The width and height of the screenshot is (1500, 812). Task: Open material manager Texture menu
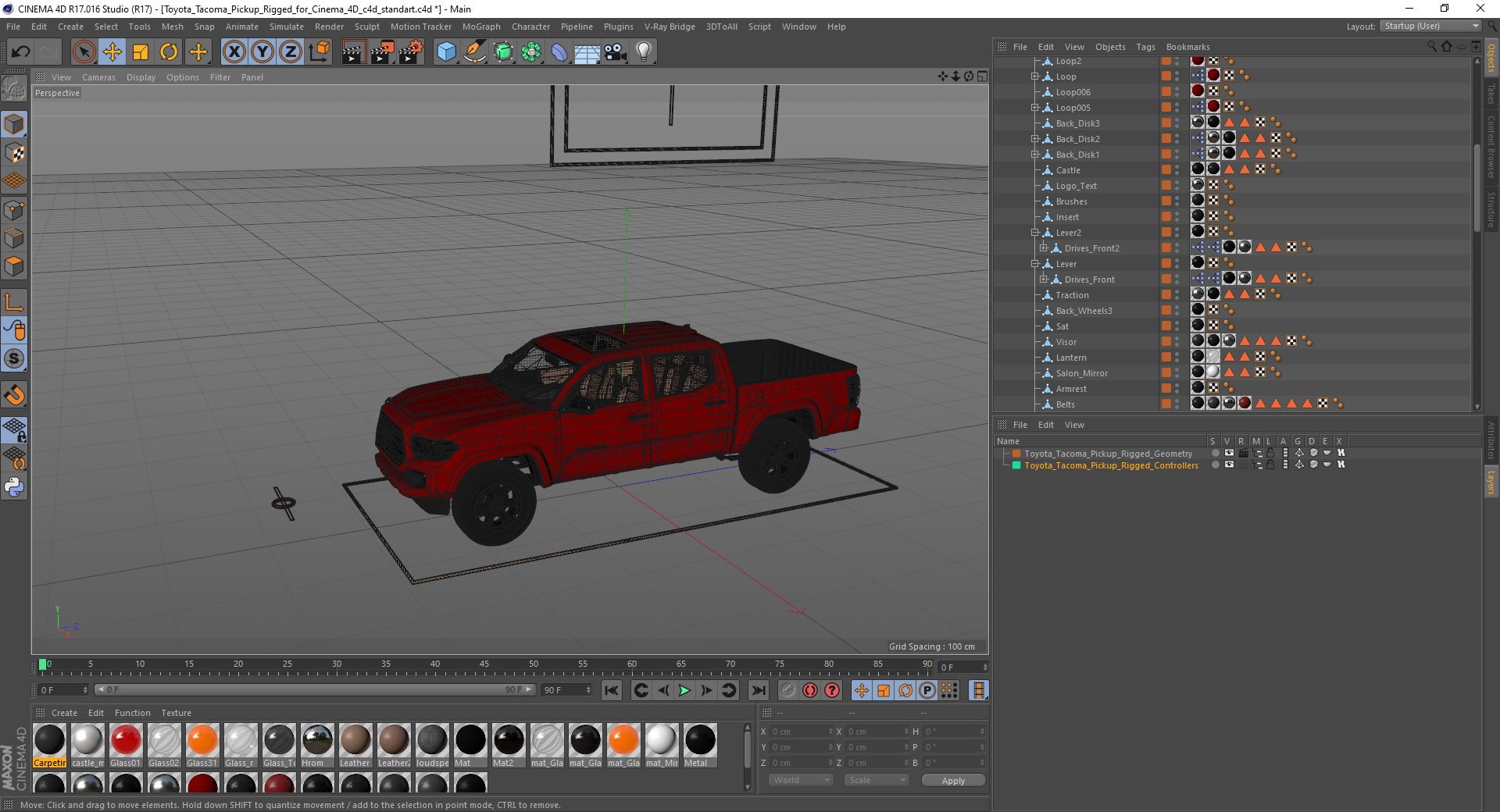(x=176, y=713)
